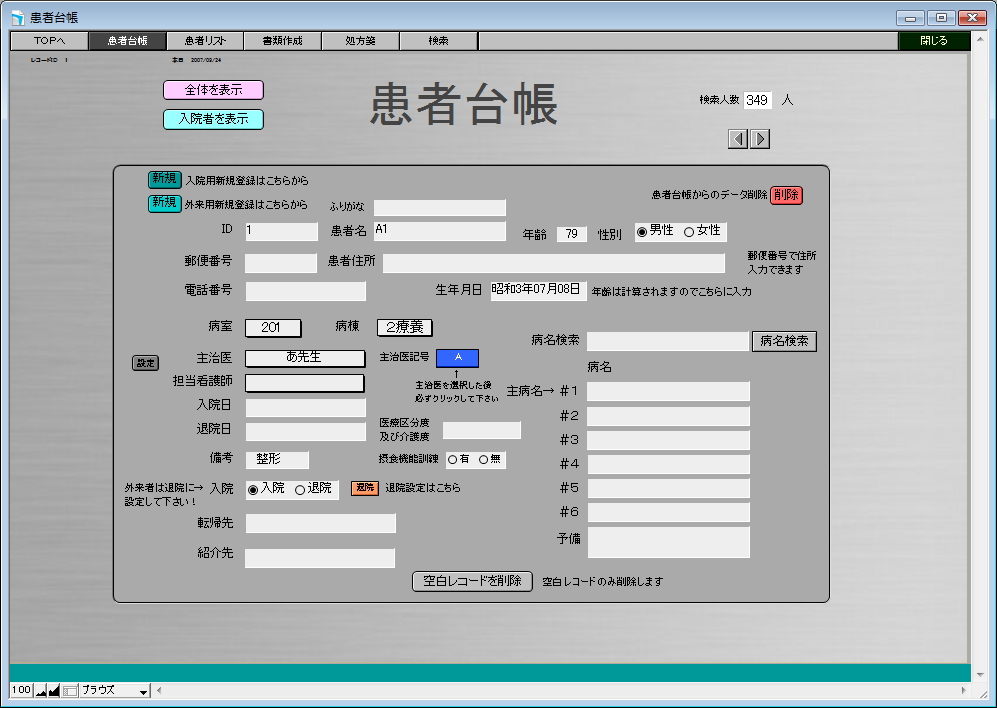Open the 主治医 あ先生 dropdown
997x708 pixels.
point(305,358)
